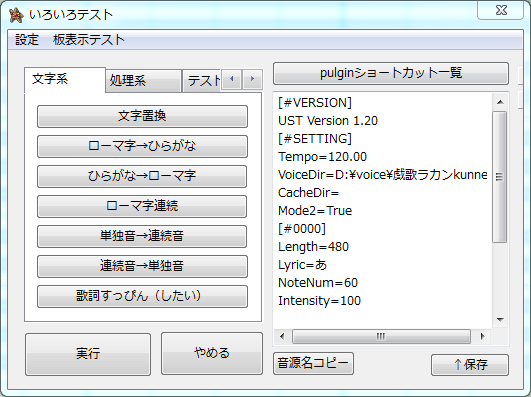This screenshot has height=397, width=531.
Task: Click the 音源名コピー button
Action: tap(313, 363)
